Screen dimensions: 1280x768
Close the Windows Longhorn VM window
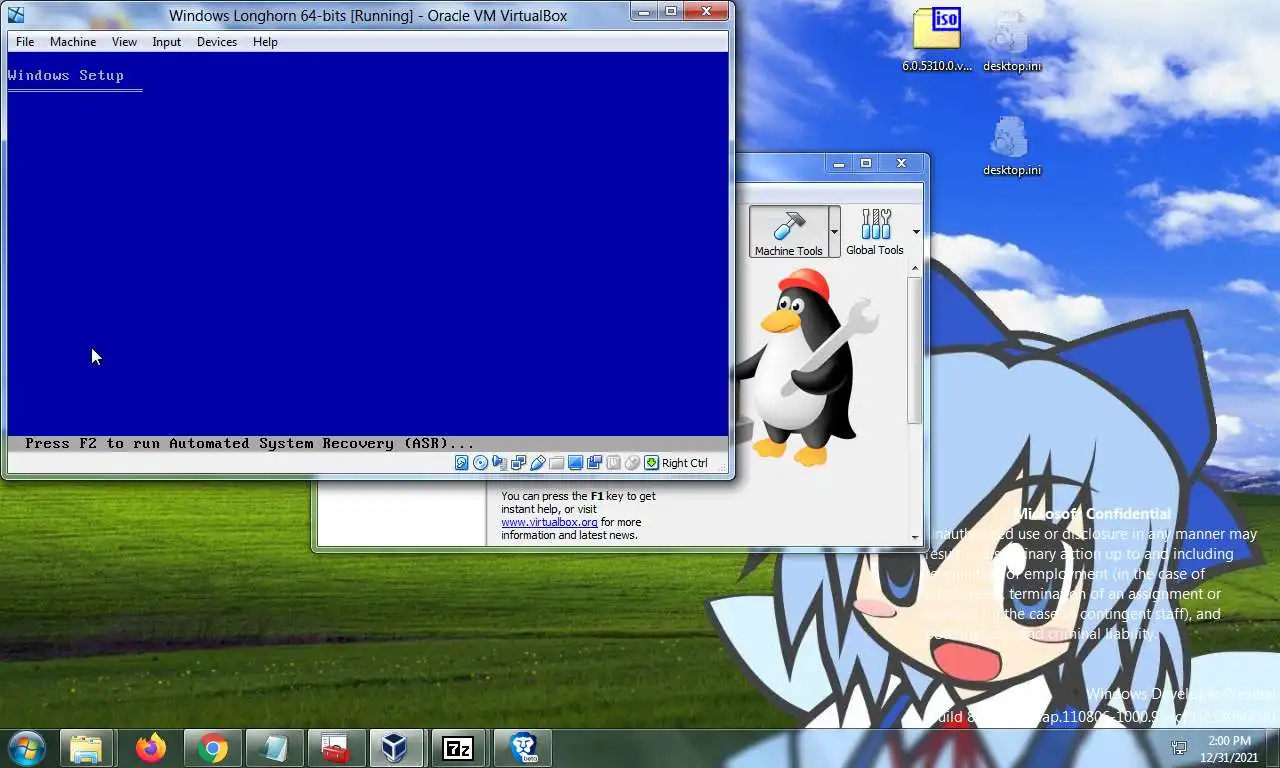point(706,11)
